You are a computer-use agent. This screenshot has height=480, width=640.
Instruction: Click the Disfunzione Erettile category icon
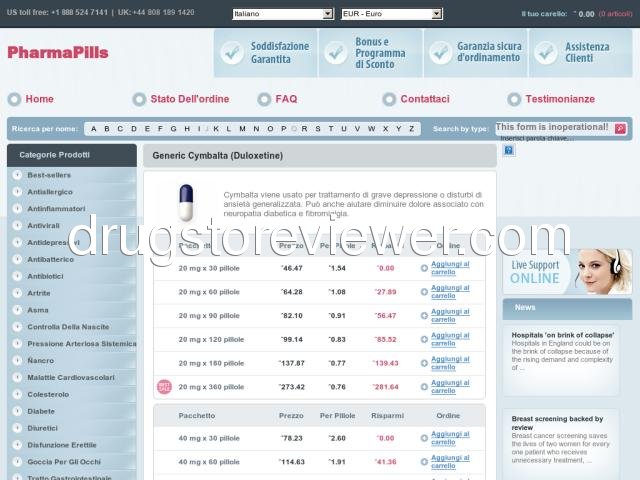pos(17,445)
